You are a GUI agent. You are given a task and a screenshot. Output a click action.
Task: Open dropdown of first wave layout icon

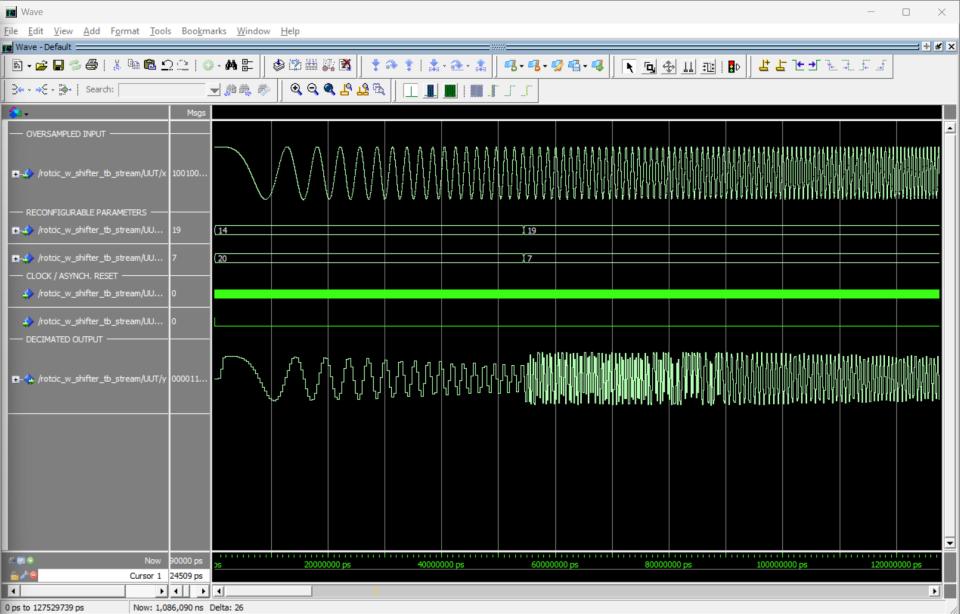click(x=521, y=66)
